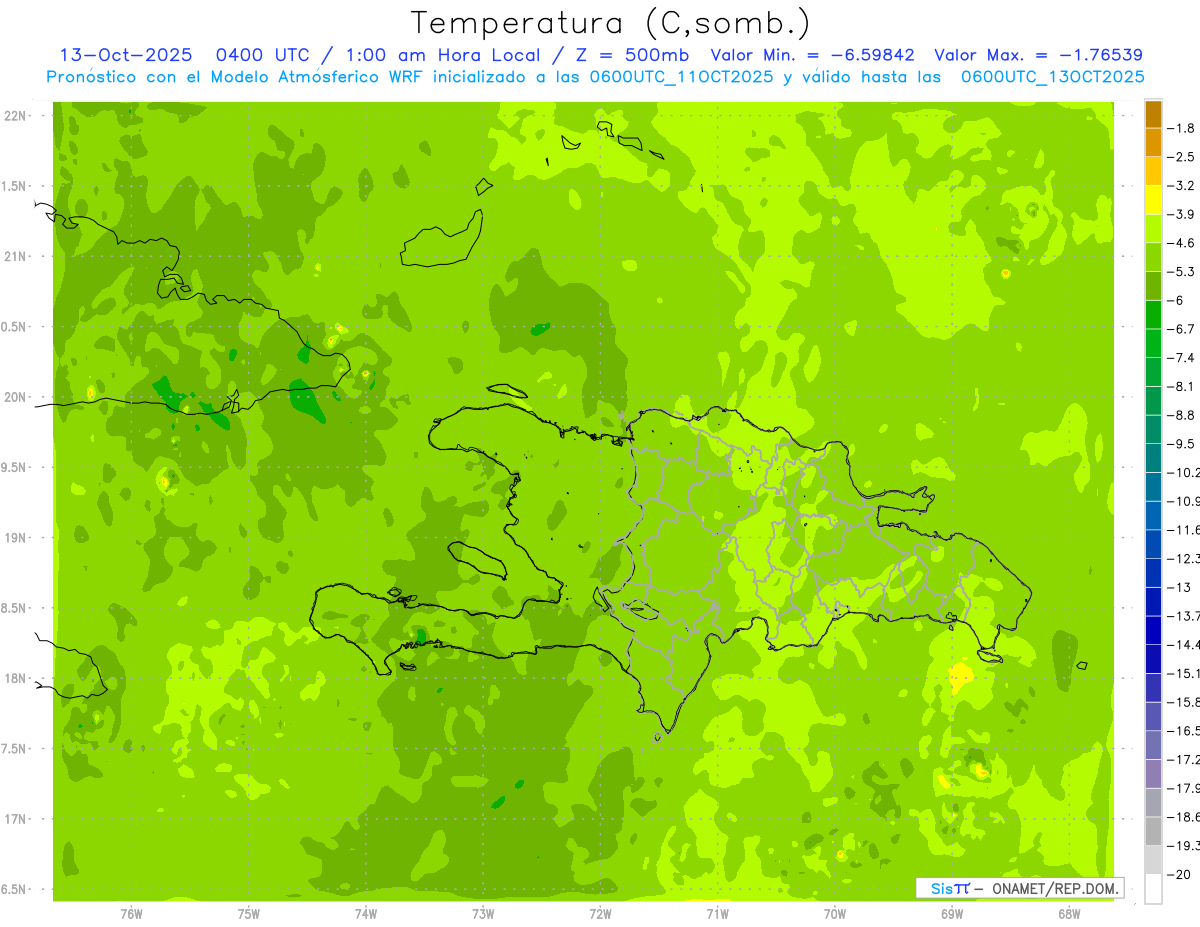Select the yellow swatch between -3.2 and -3.9
Viewport: 1200px width, 927px height.
click(x=1153, y=200)
